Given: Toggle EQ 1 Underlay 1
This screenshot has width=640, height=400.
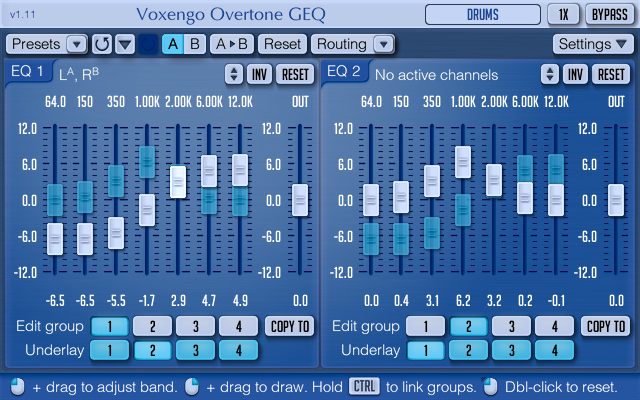Looking at the screenshot, I should 110,350.
